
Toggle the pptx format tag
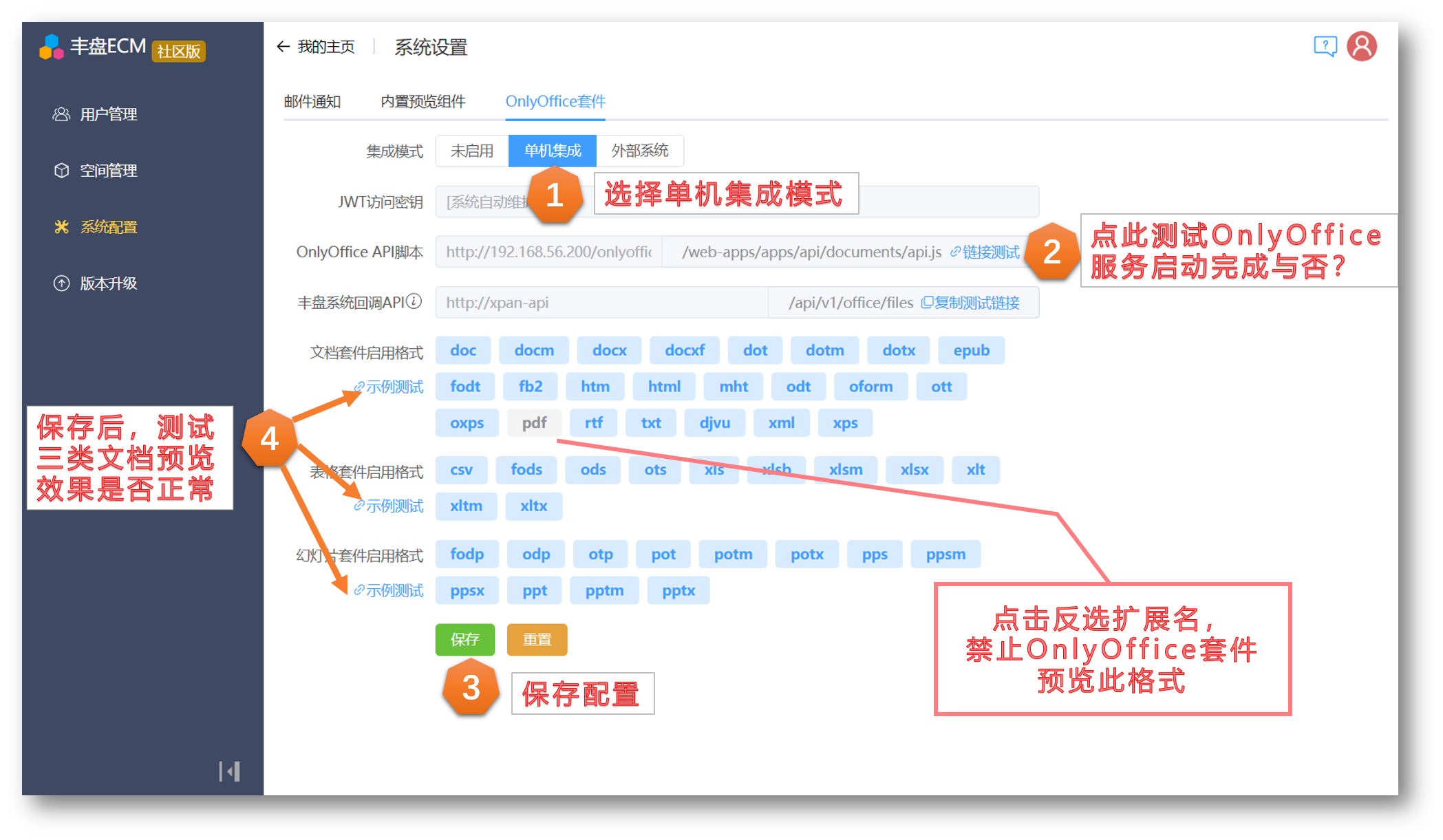point(678,591)
